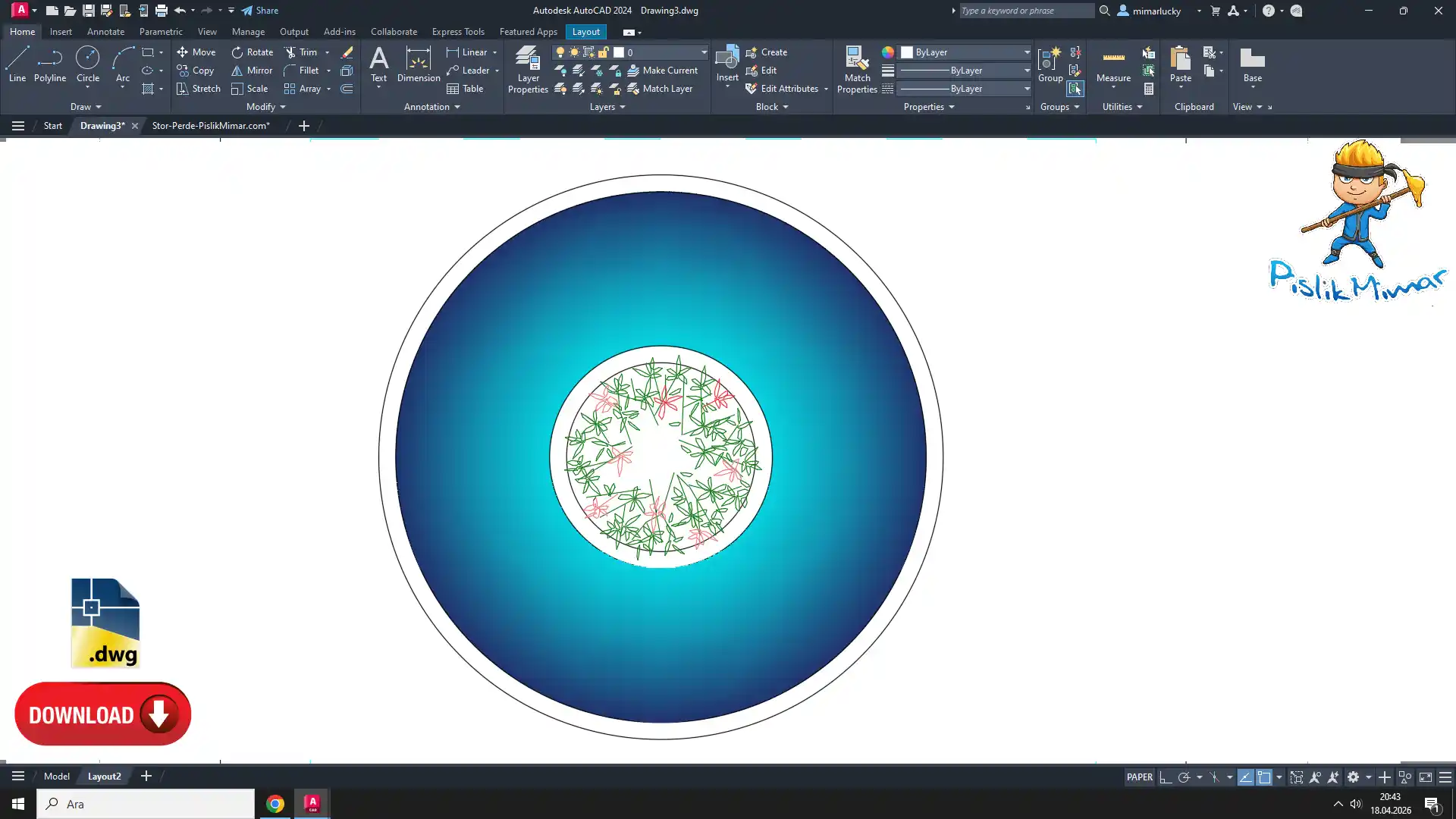The image size is (1456, 819).
Task: Click the keyword search input field
Action: 1026,11
